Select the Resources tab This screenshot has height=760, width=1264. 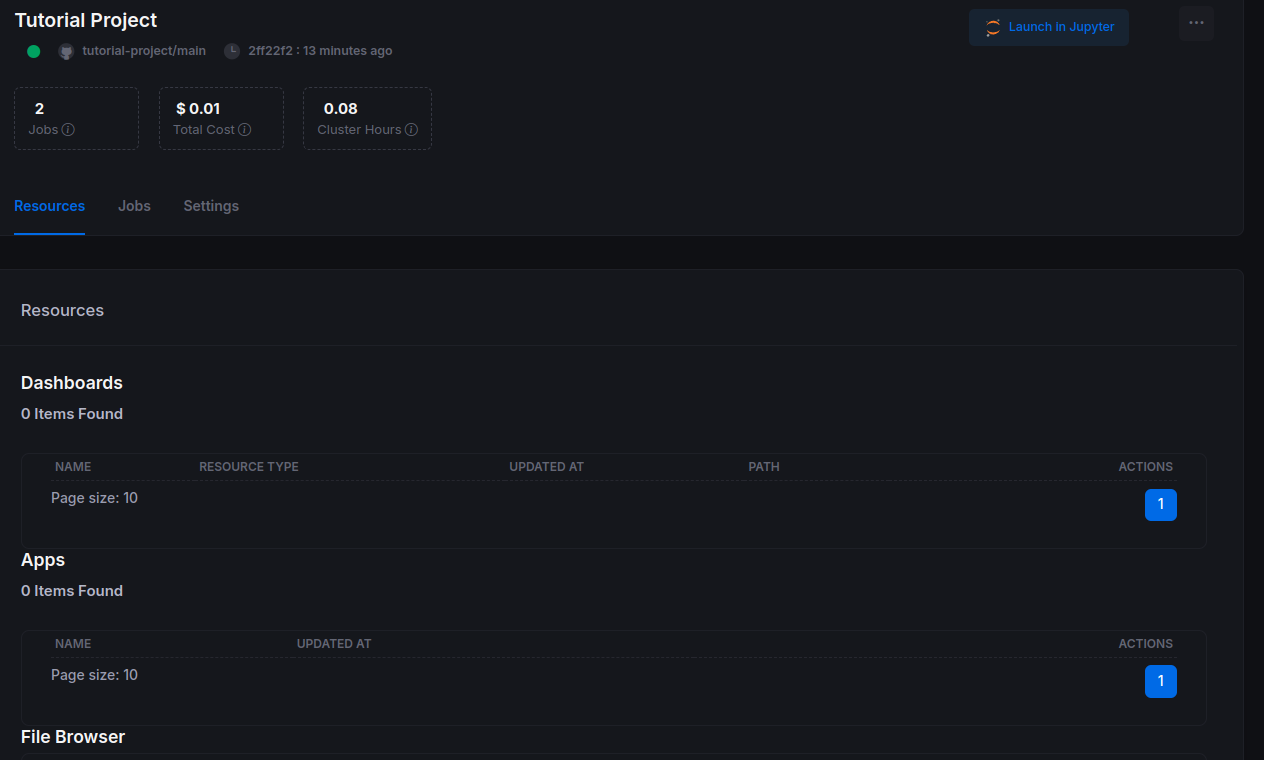click(x=49, y=206)
